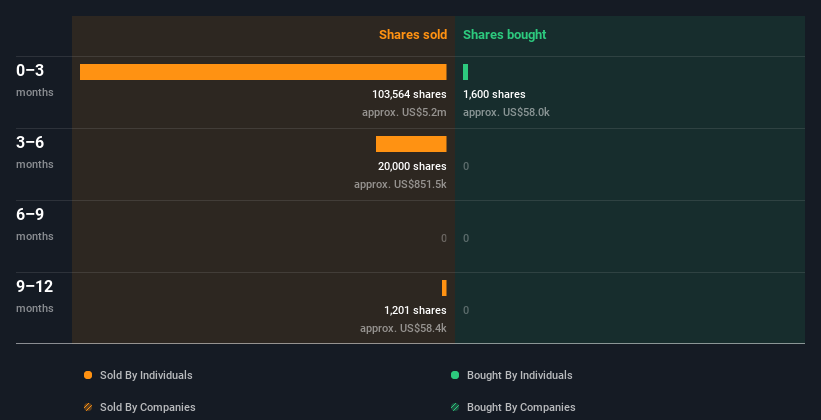Click the striped Sold By Companies legend icon

88,407
